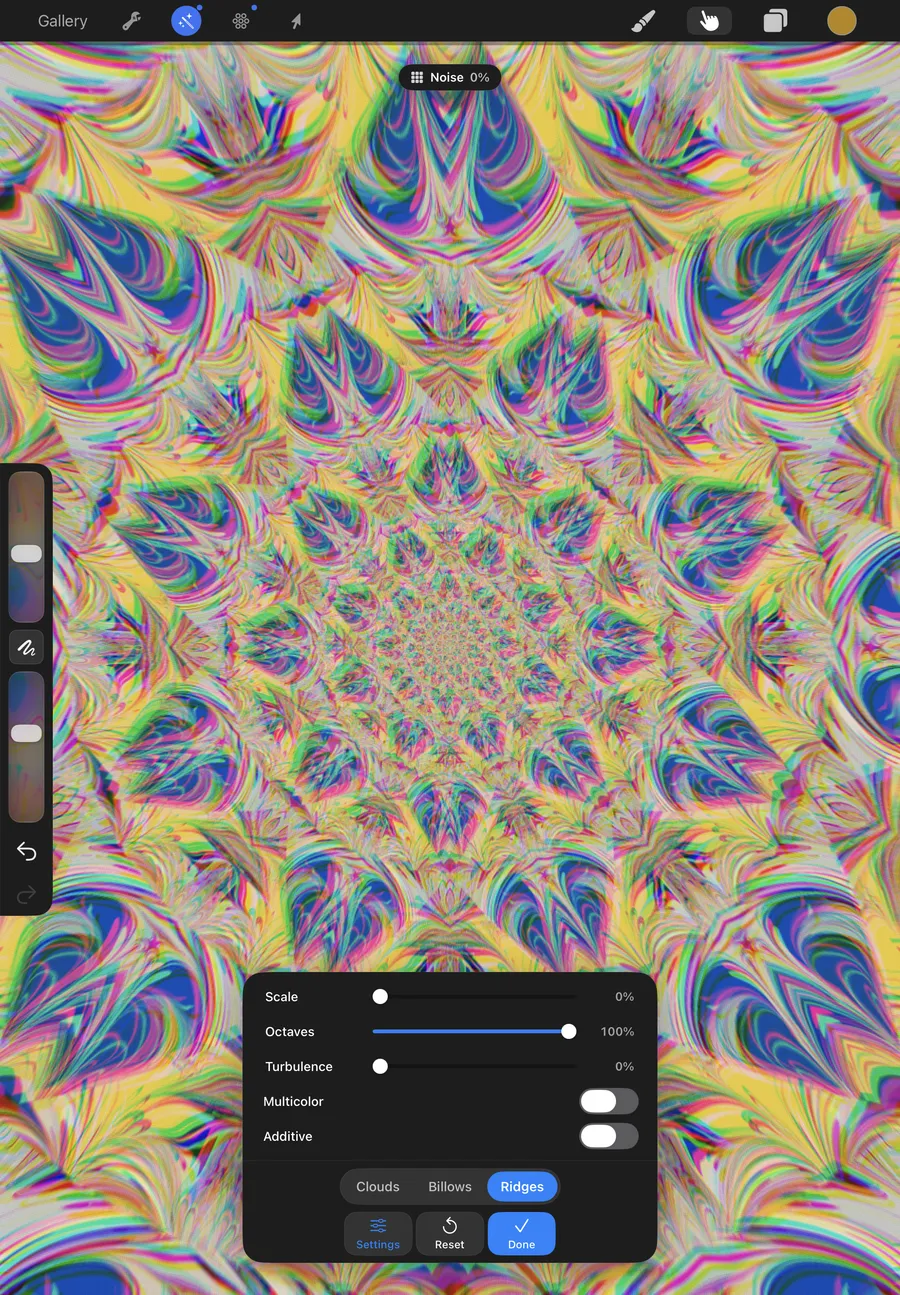
Task: Click the Turbulence 0% value
Action: [624, 1067]
